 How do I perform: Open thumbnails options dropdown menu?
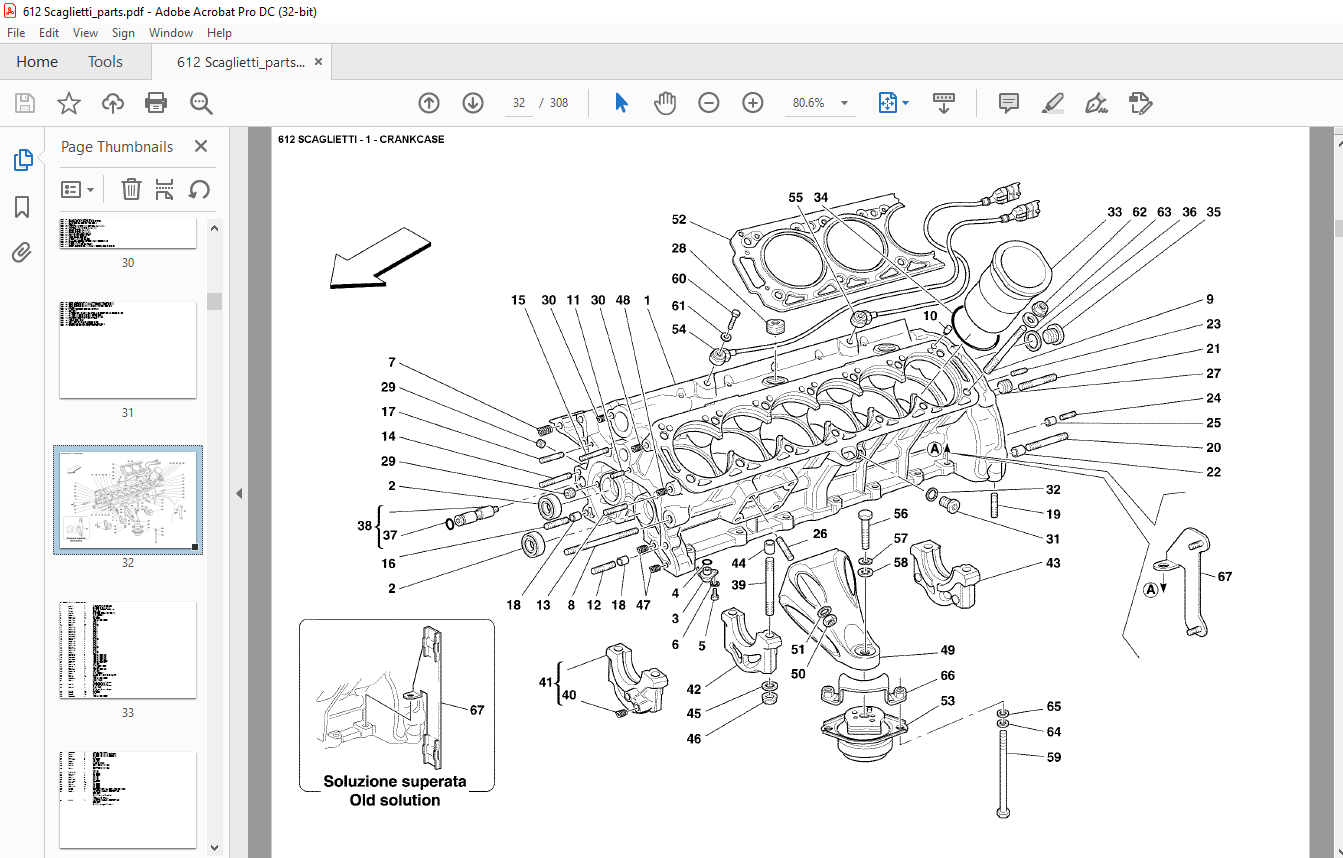[x=78, y=189]
